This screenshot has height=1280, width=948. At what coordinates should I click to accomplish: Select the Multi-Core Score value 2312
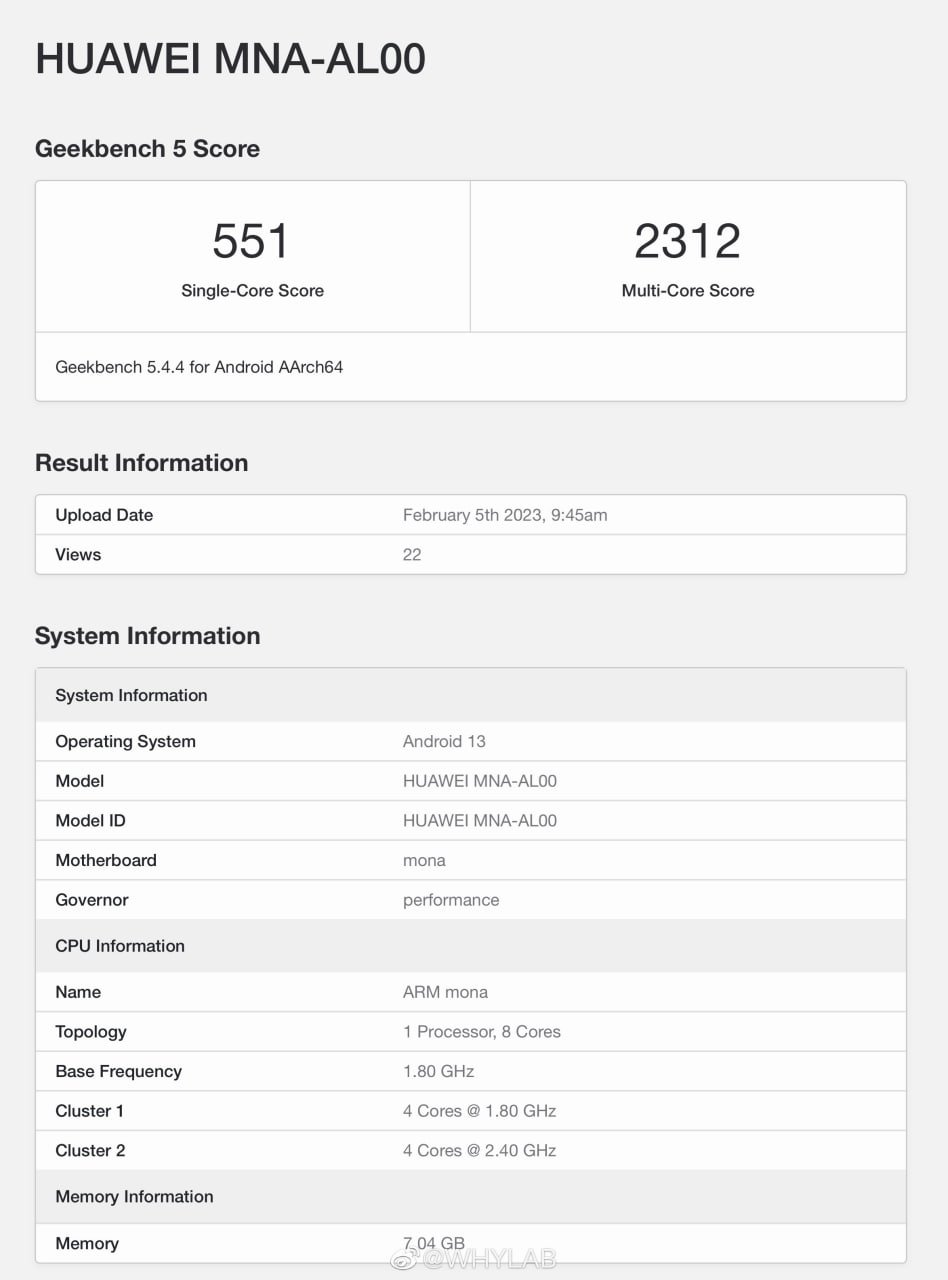click(x=687, y=238)
